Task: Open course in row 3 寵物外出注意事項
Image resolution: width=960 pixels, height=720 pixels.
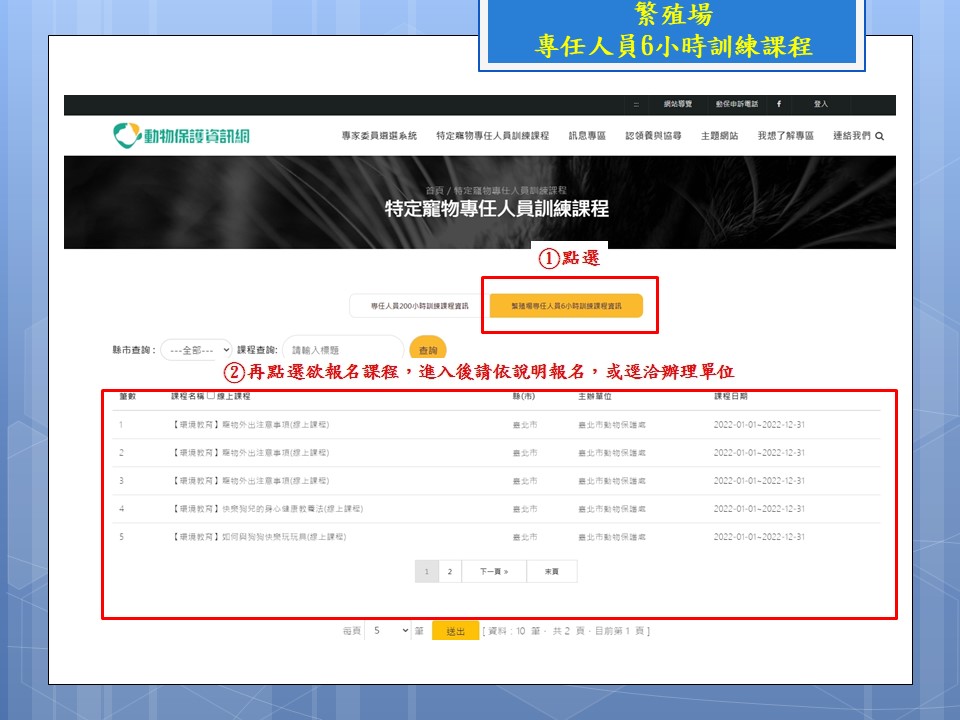Action: click(251, 481)
